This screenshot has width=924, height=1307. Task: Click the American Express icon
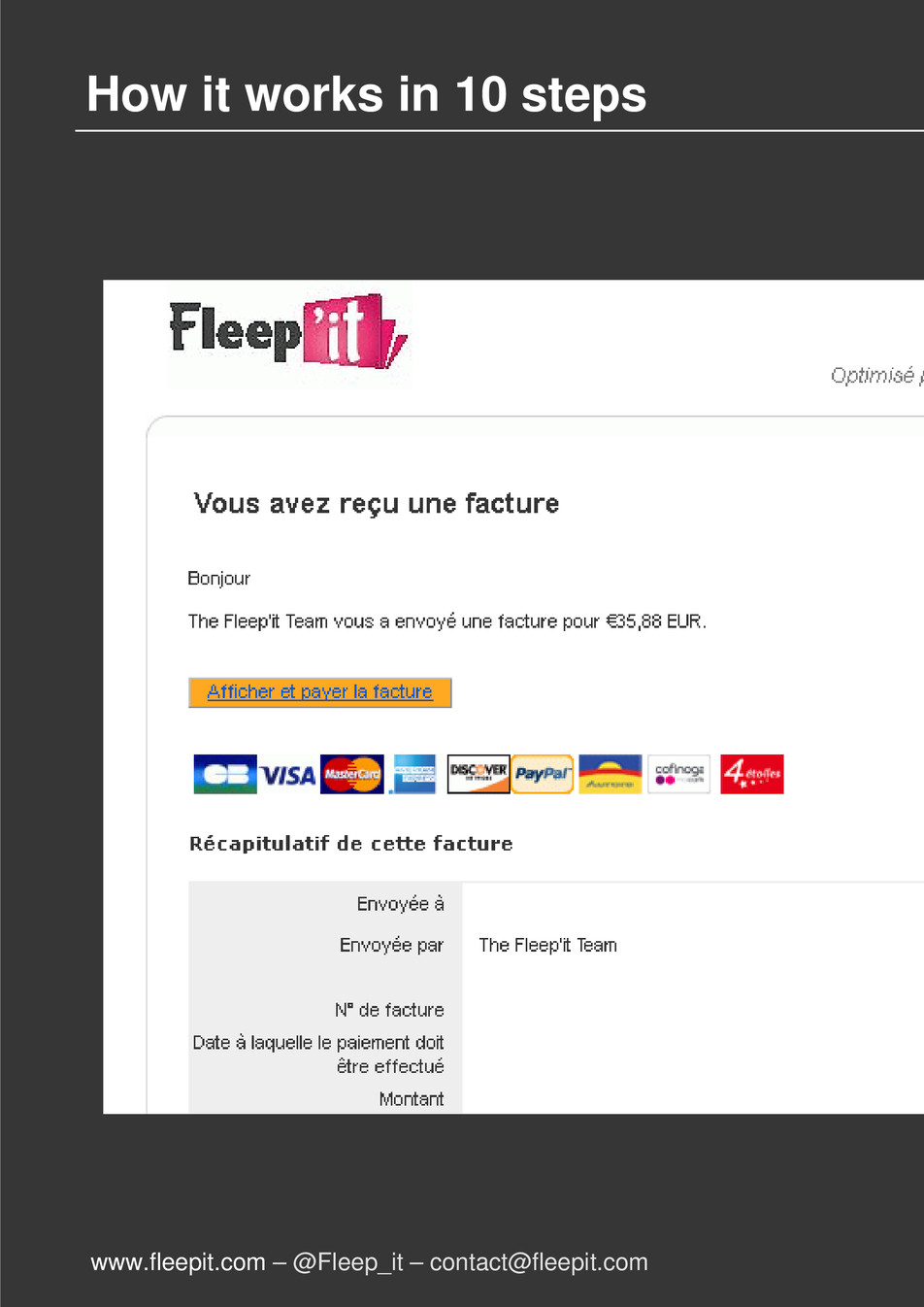point(412,774)
